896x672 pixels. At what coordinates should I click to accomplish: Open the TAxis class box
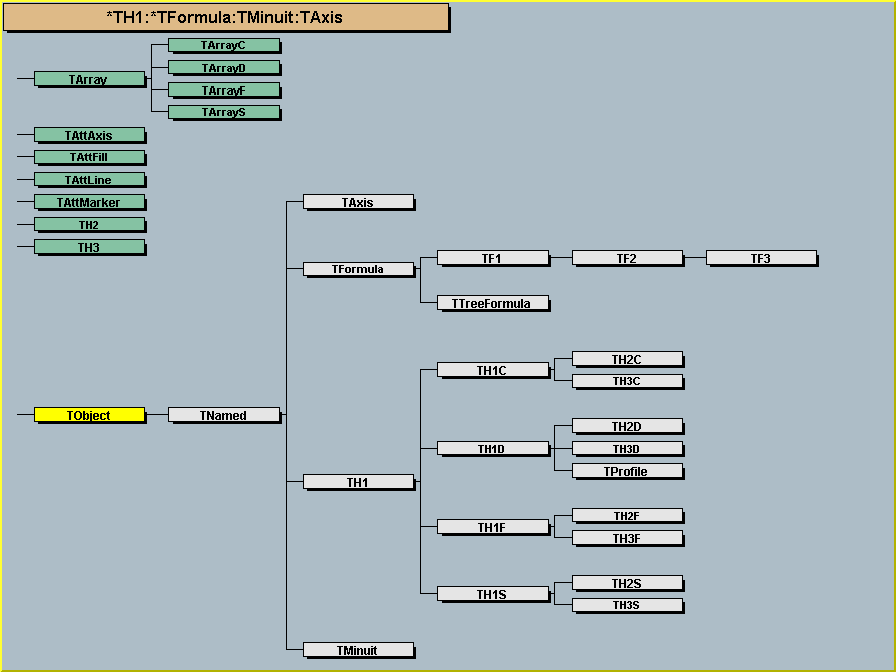click(357, 202)
